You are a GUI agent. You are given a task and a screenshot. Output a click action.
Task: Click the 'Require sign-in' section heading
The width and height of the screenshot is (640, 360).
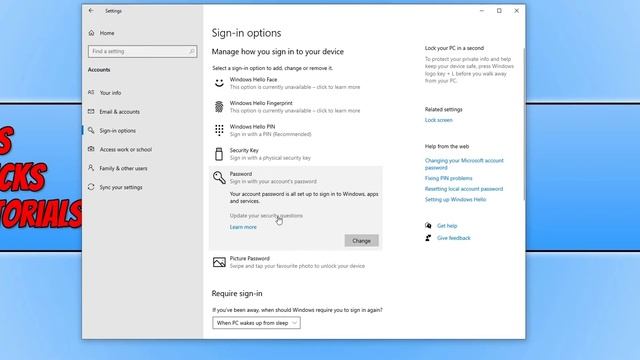tap(237, 293)
